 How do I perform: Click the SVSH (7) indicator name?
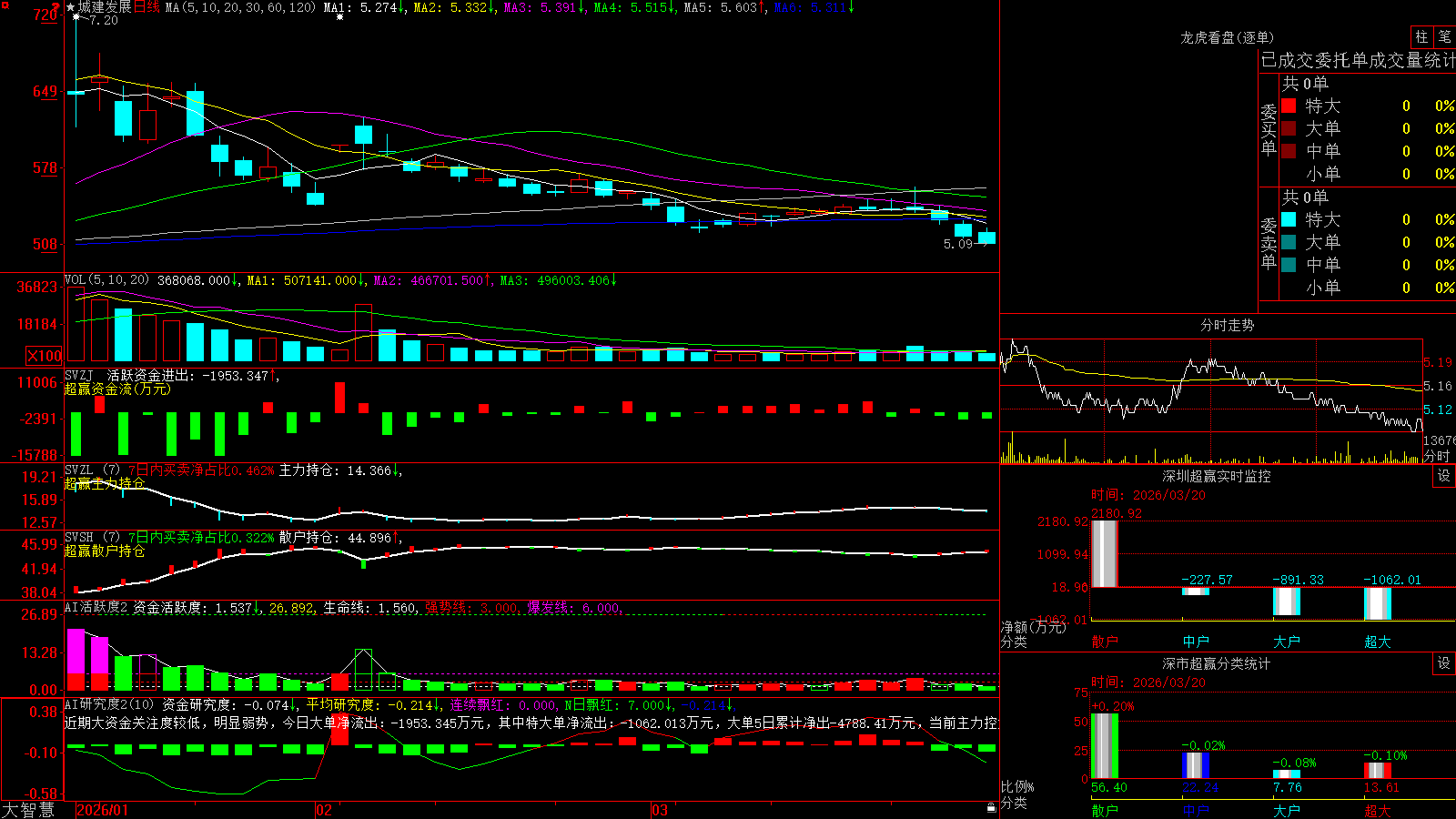click(92, 538)
